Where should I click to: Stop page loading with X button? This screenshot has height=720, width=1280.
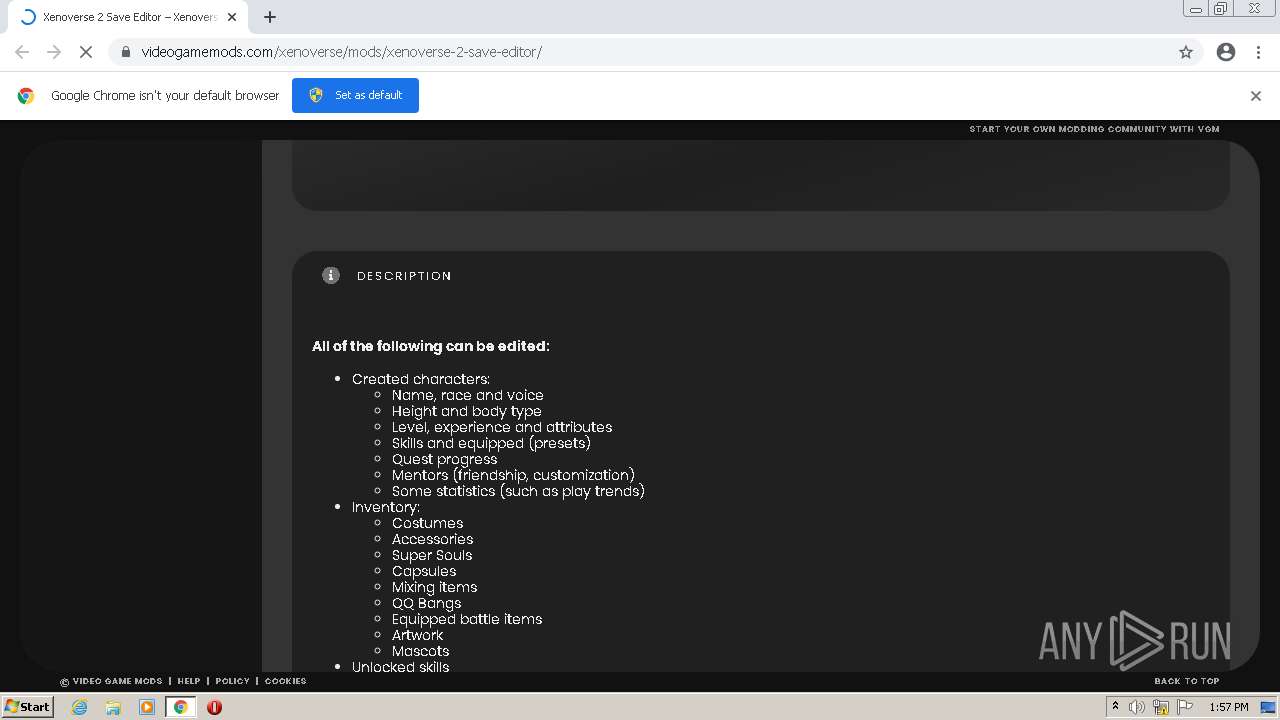tap(86, 52)
